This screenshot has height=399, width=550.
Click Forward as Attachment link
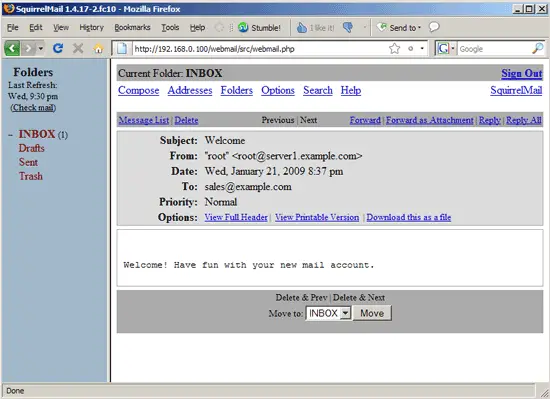click(430, 120)
